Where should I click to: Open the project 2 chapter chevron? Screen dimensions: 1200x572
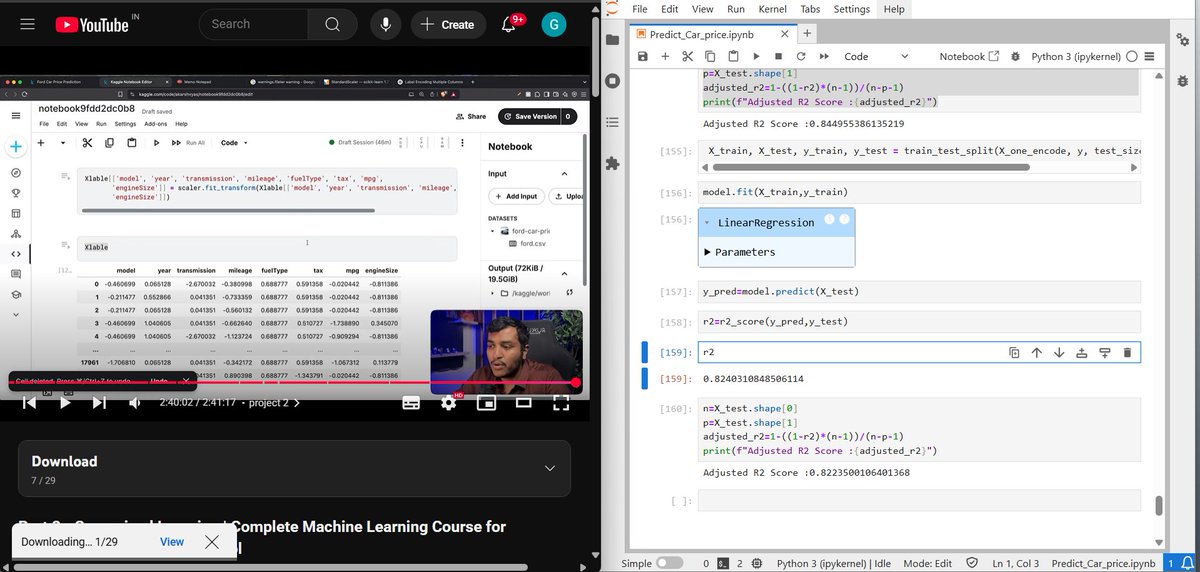pos(295,403)
